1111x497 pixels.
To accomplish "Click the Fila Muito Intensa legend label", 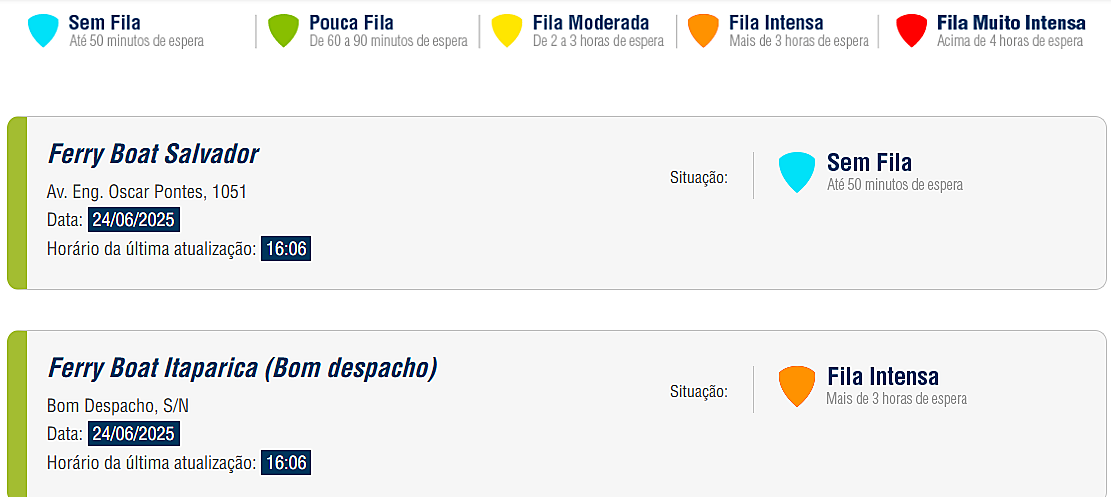I will [1011, 23].
